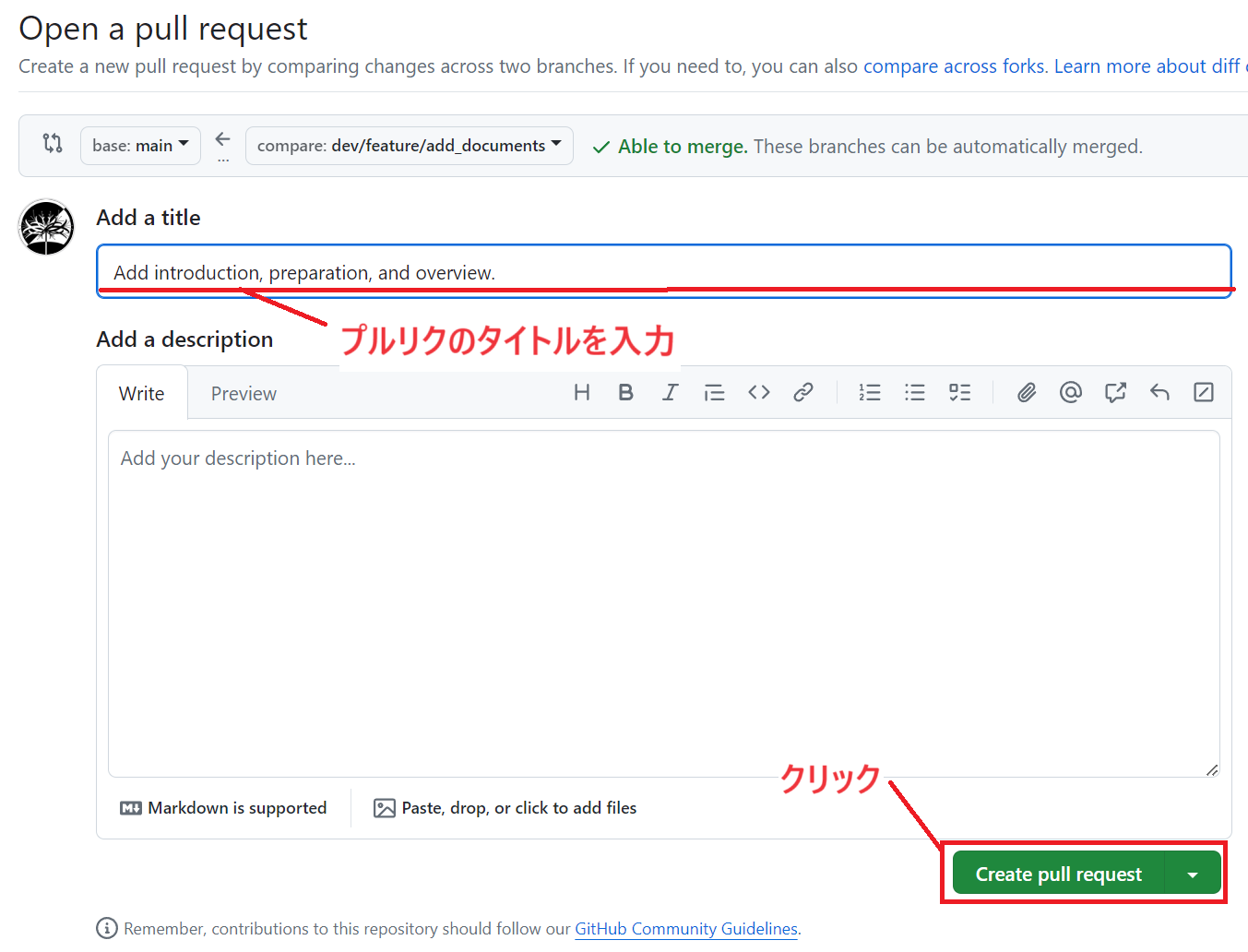The height and width of the screenshot is (952, 1248).
Task: Apply Heading formatting in the description toolbar
Action: pyautogui.click(x=581, y=392)
